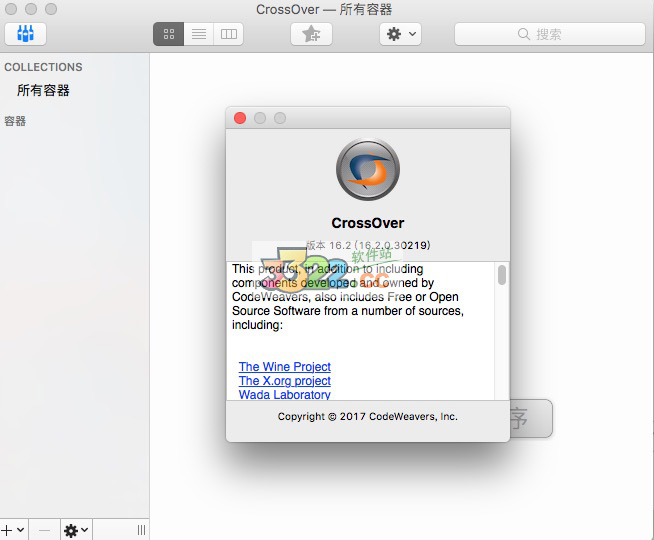This screenshot has height=540, width=654.
Task: Switch to icon grid view
Action: [x=169, y=34]
